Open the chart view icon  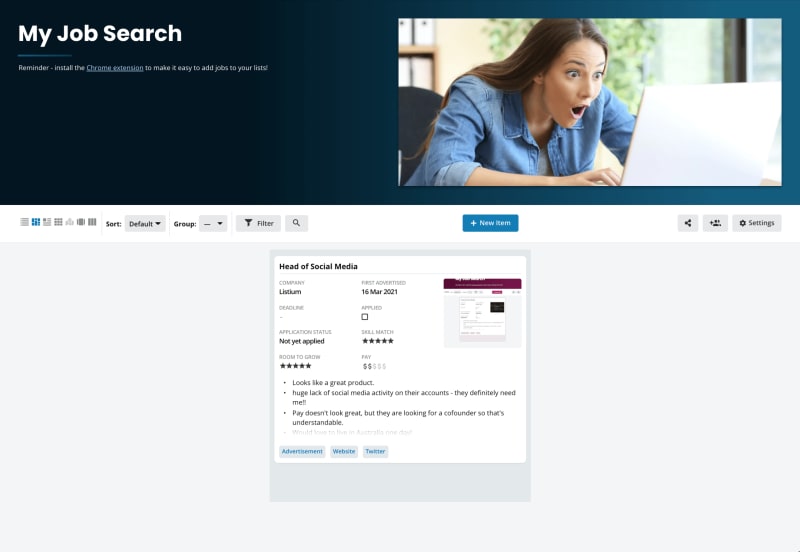tap(70, 222)
